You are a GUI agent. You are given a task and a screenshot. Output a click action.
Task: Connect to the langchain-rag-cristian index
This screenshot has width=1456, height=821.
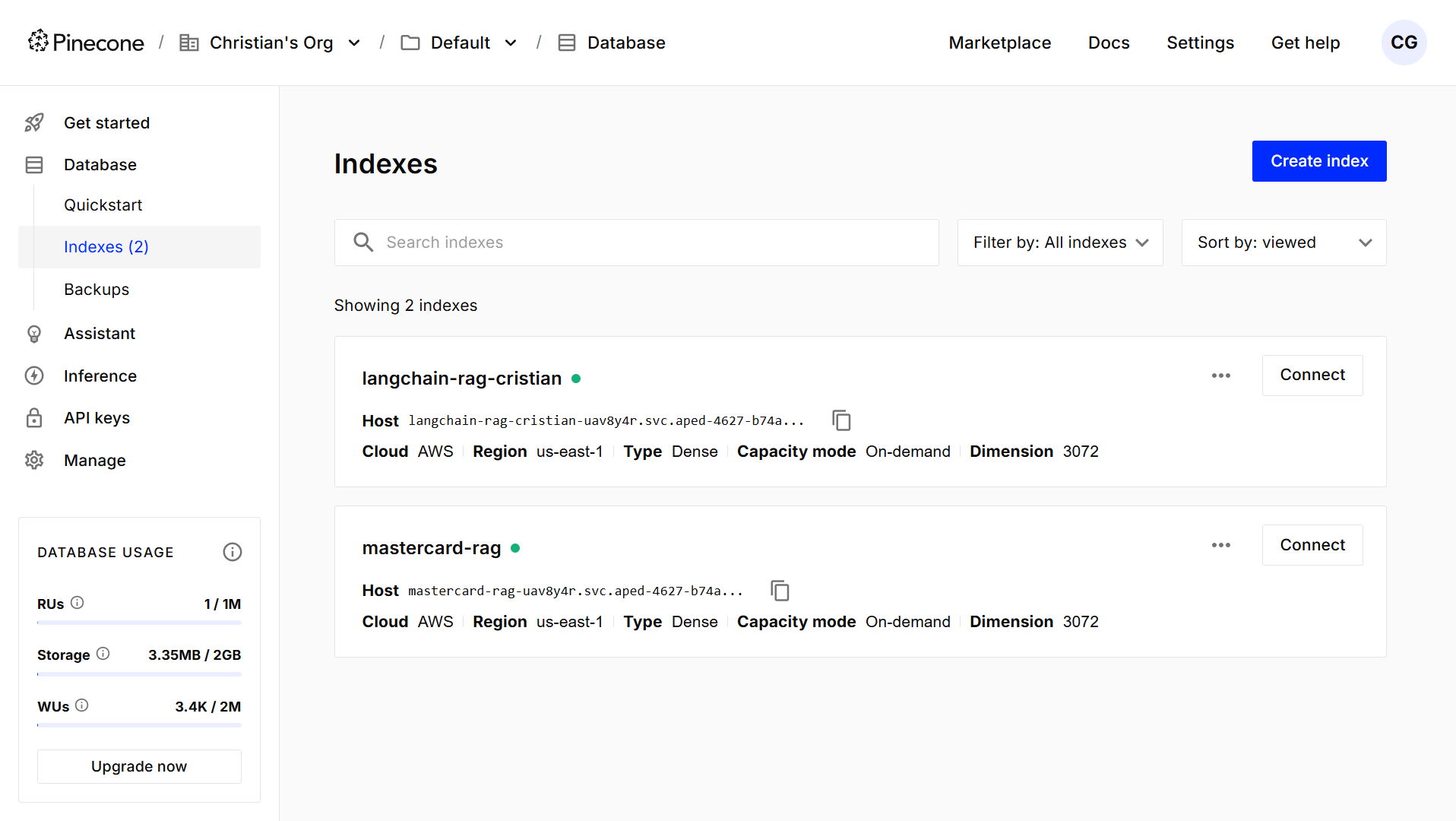click(x=1312, y=376)
